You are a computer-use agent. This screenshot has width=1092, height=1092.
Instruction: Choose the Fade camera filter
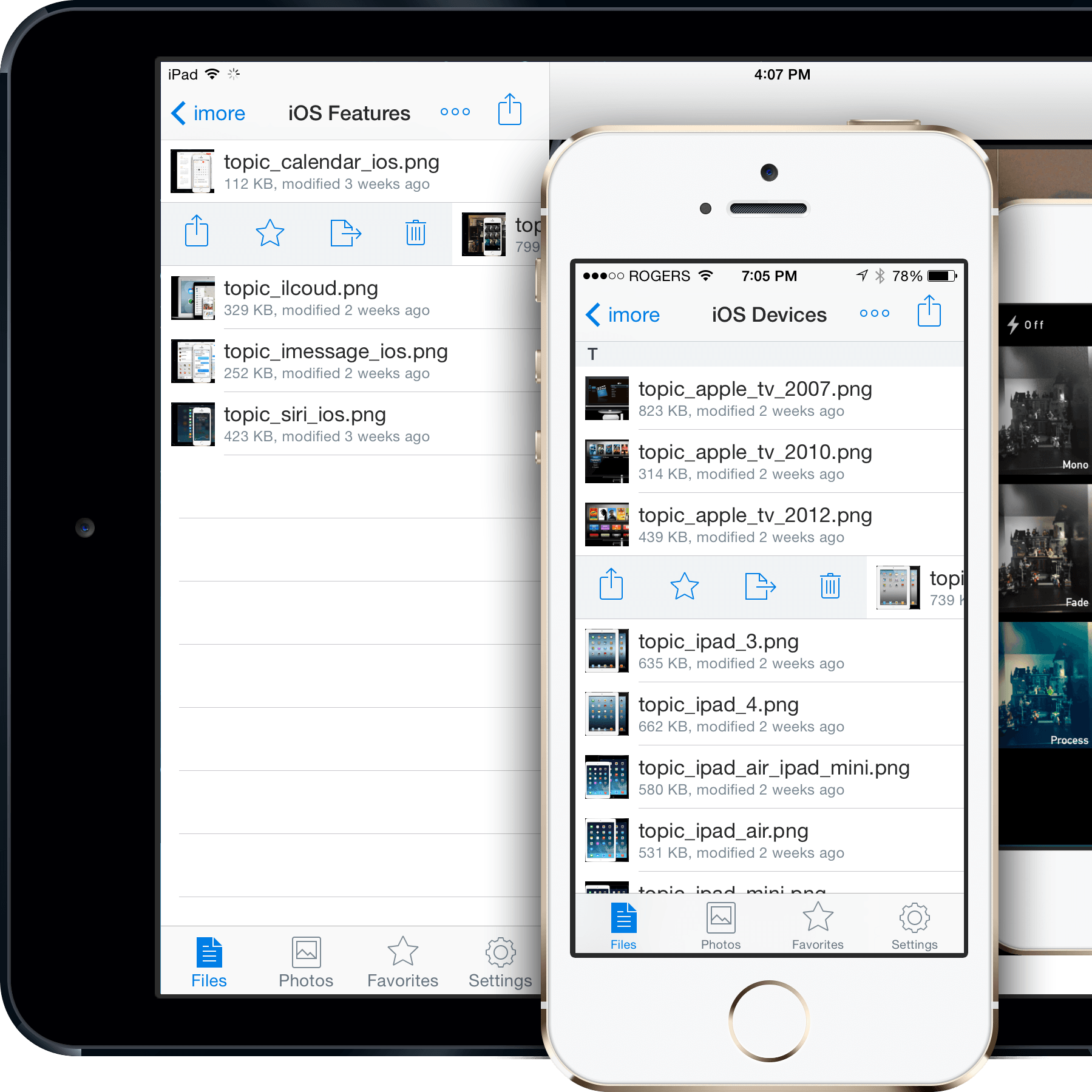click(1045, 548)
